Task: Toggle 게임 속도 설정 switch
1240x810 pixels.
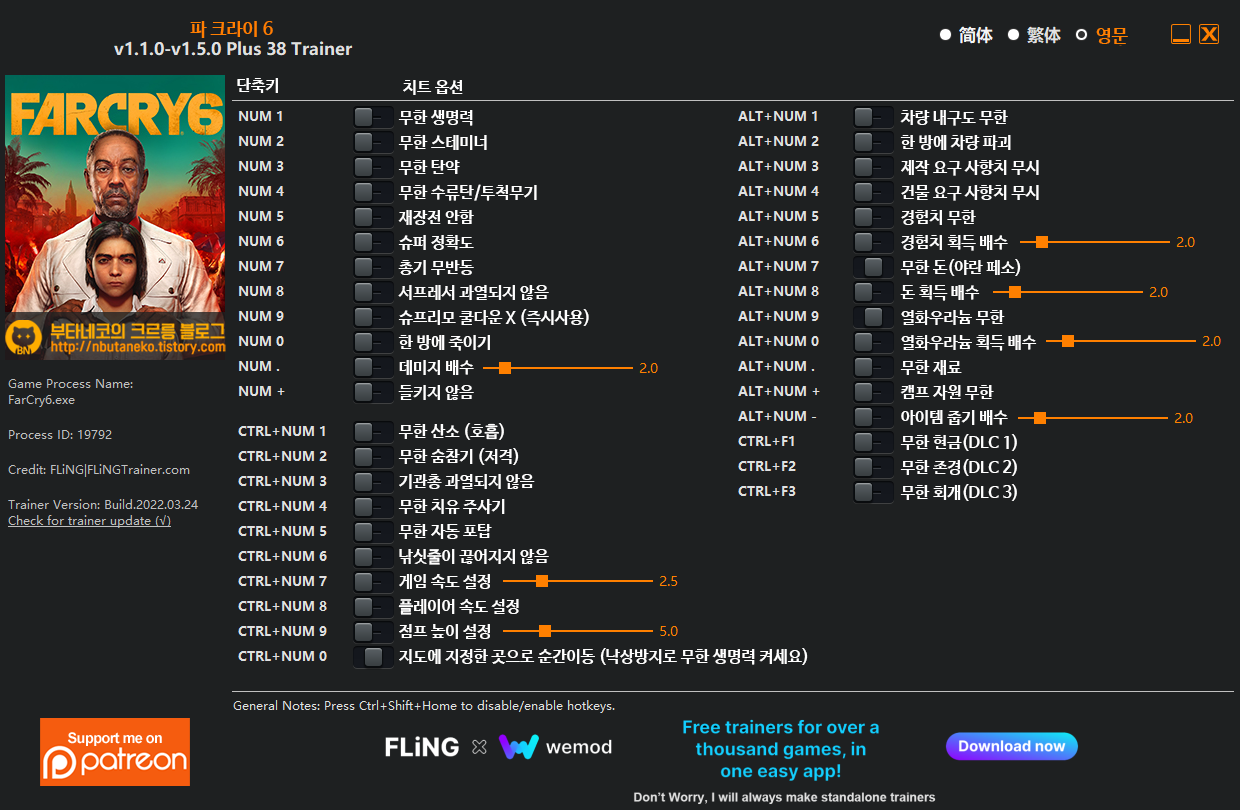Action: coord(374,582)
